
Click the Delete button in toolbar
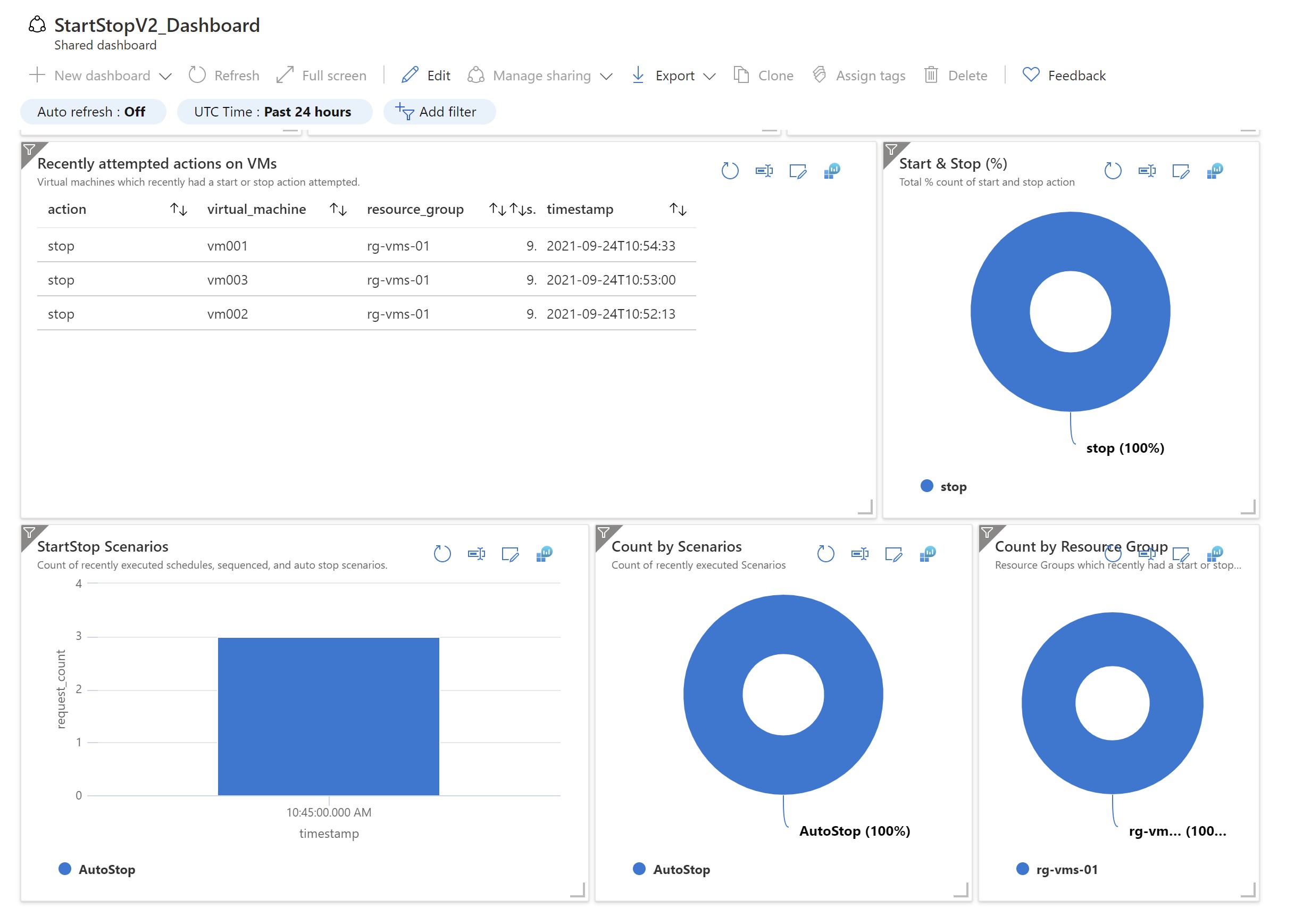[957, 75]
